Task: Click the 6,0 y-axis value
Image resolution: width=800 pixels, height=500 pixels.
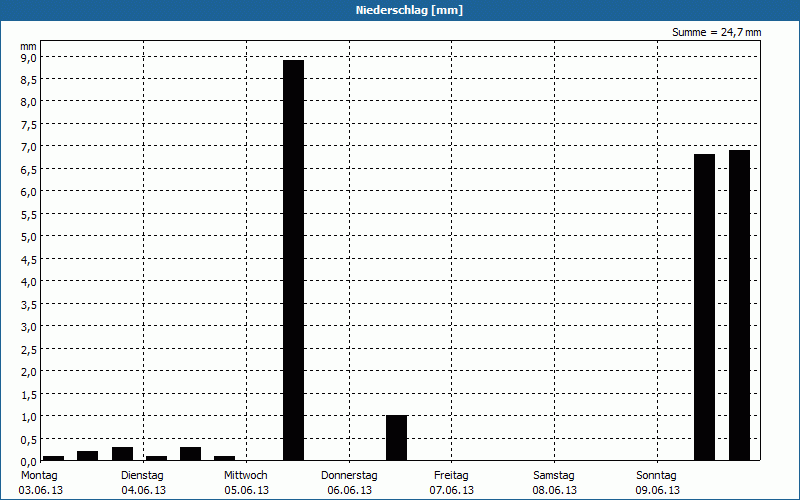Action: (29, 192)
